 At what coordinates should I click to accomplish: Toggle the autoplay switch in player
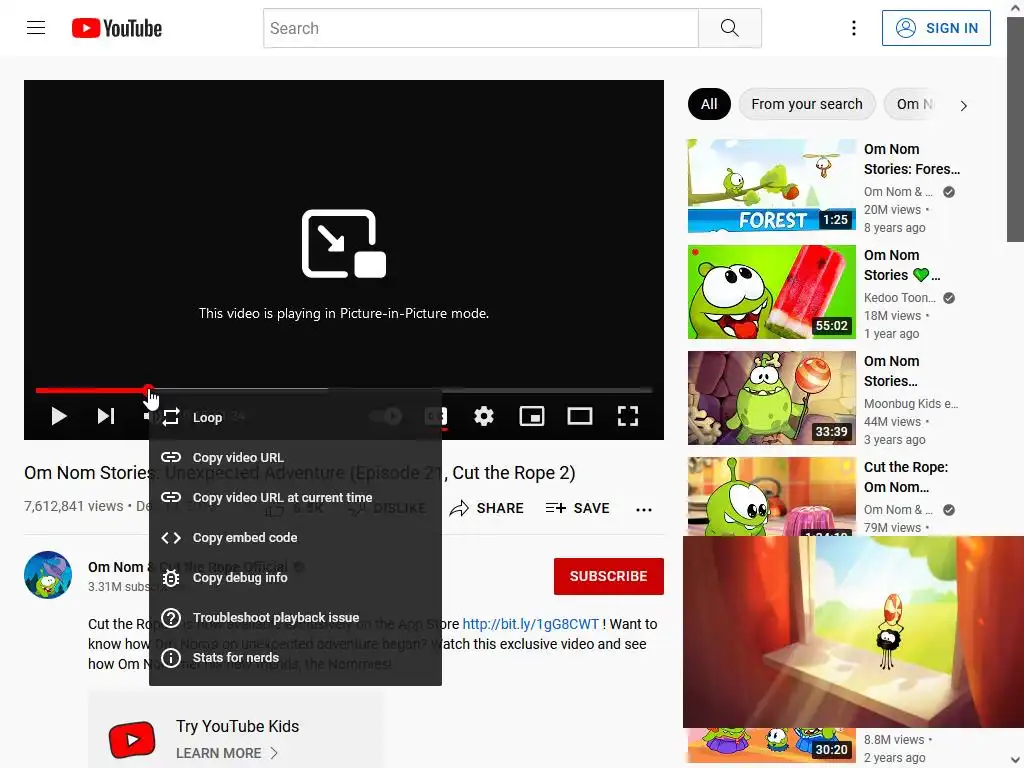click(387, 416)
